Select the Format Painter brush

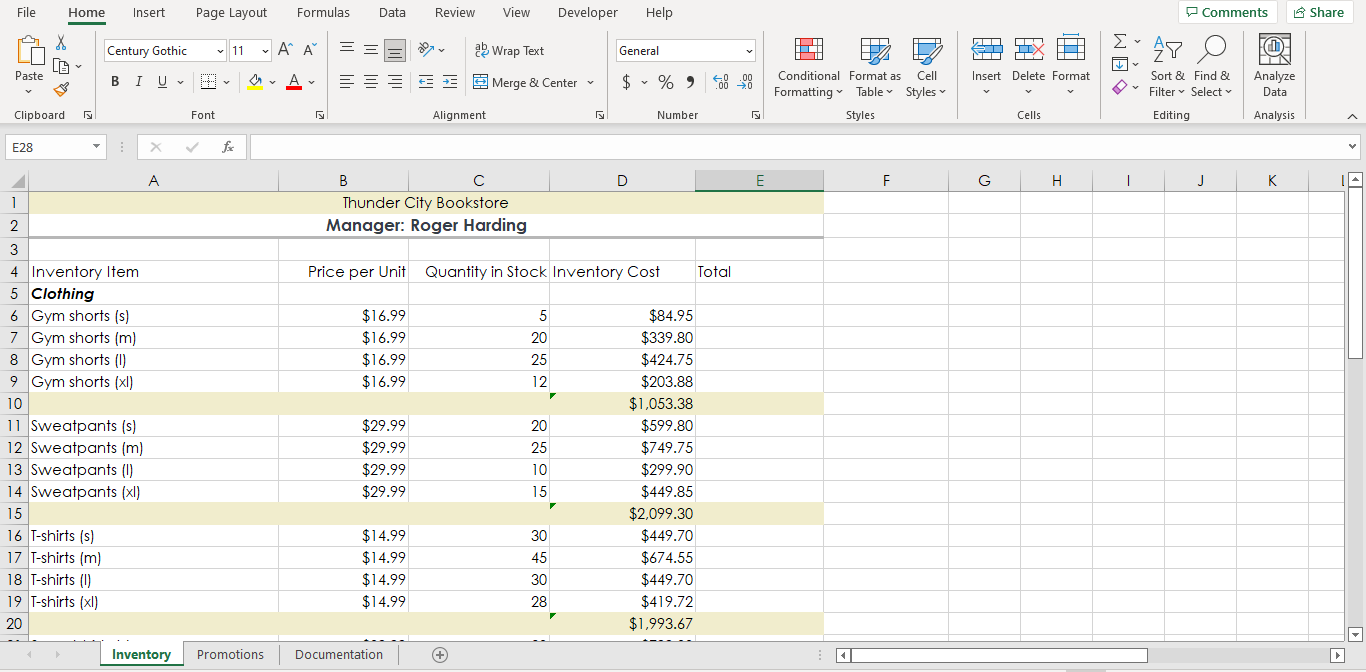(61, 89)
